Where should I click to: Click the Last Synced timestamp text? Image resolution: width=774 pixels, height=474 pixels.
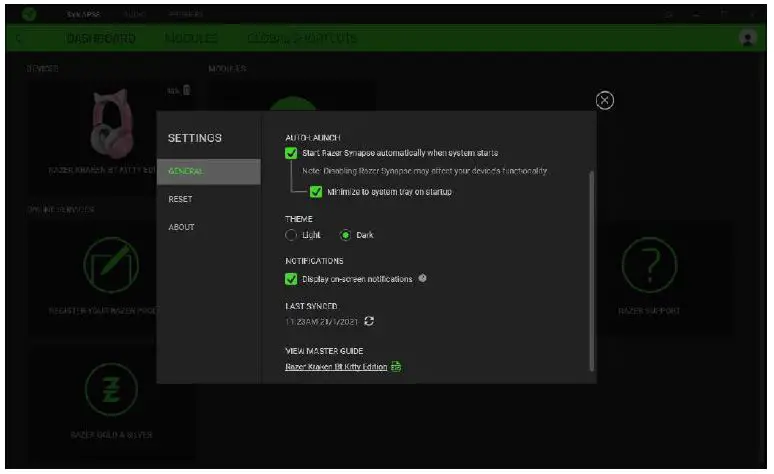(321, 322)
